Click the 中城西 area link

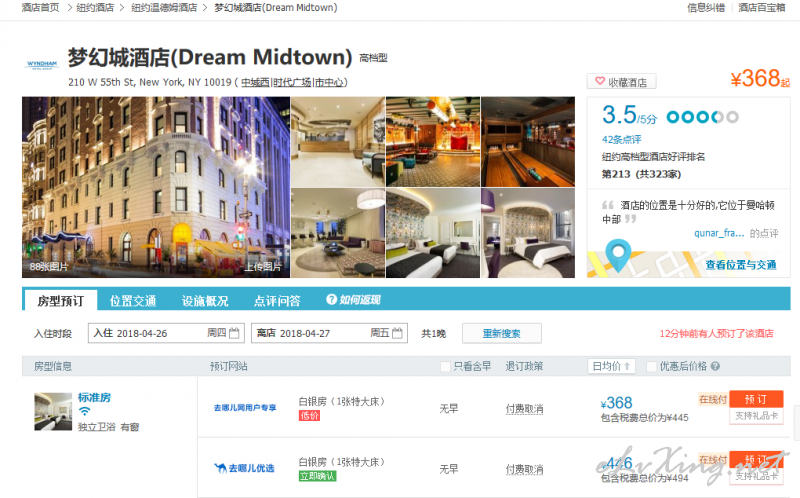click(255, 82)
